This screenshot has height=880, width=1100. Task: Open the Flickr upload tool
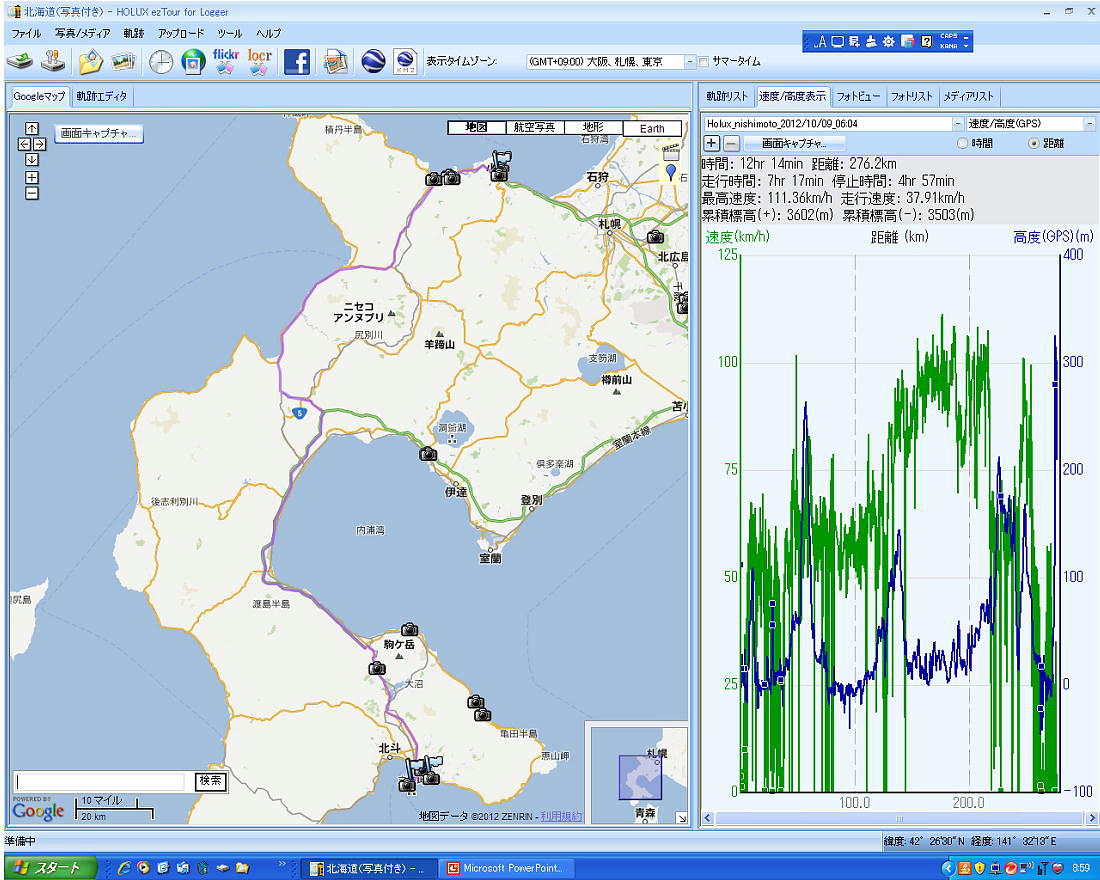click(225, 62)
